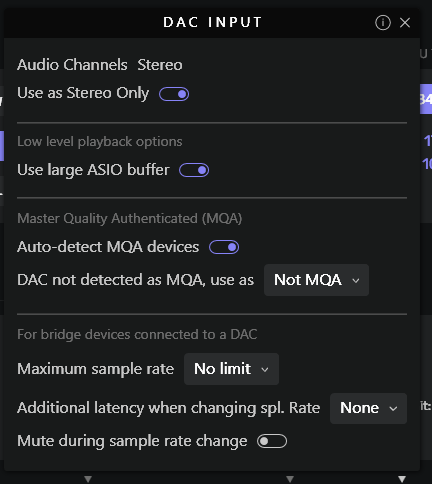
Task: Enable Mute during sample rate change
Action: coord(272,441)
